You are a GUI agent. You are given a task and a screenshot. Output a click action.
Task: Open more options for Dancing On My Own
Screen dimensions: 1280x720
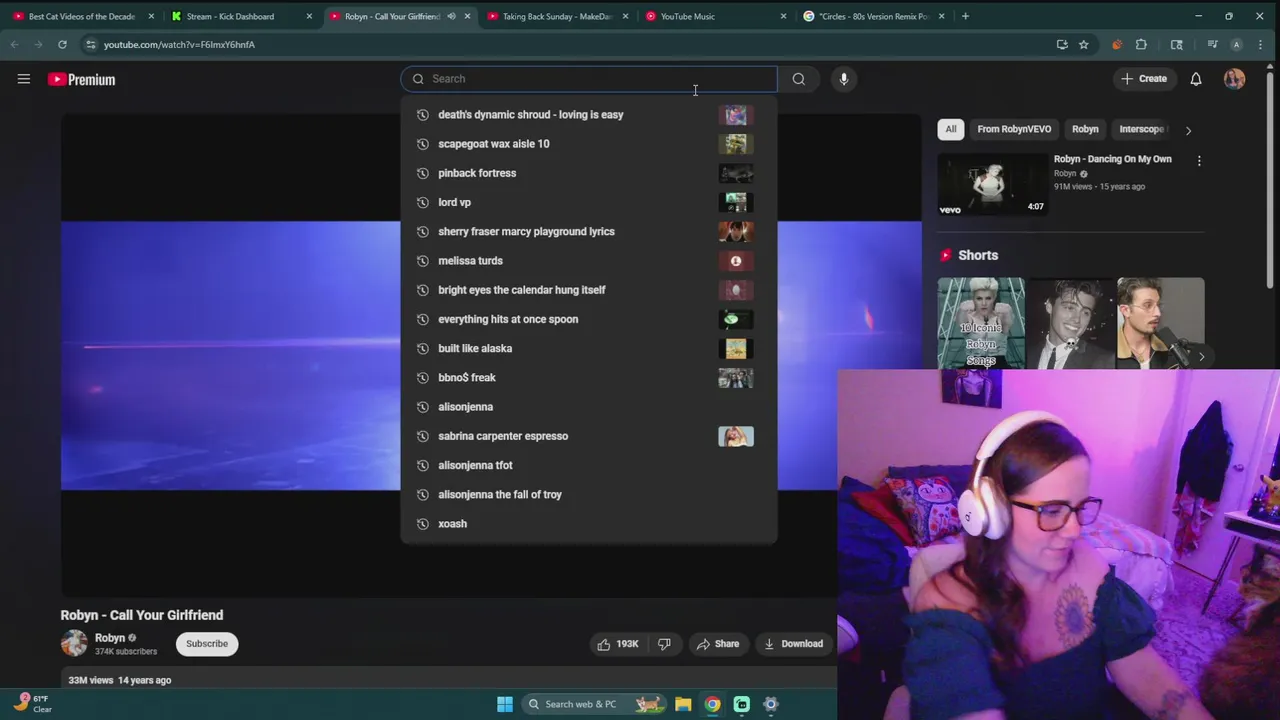pyautogui.click(x=1199, y=160)
